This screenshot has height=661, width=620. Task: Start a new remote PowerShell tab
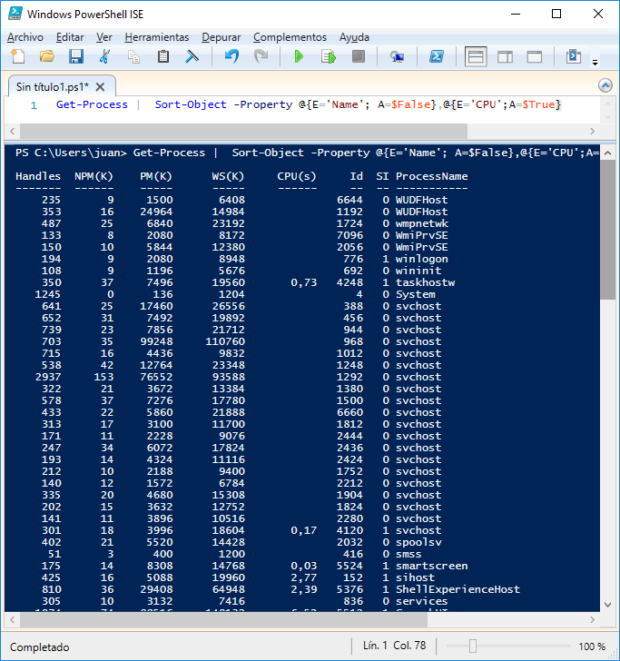(397, 57)
